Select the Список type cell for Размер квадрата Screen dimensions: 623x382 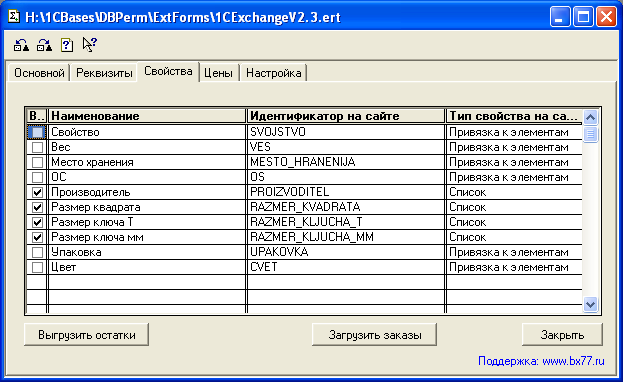514,207
